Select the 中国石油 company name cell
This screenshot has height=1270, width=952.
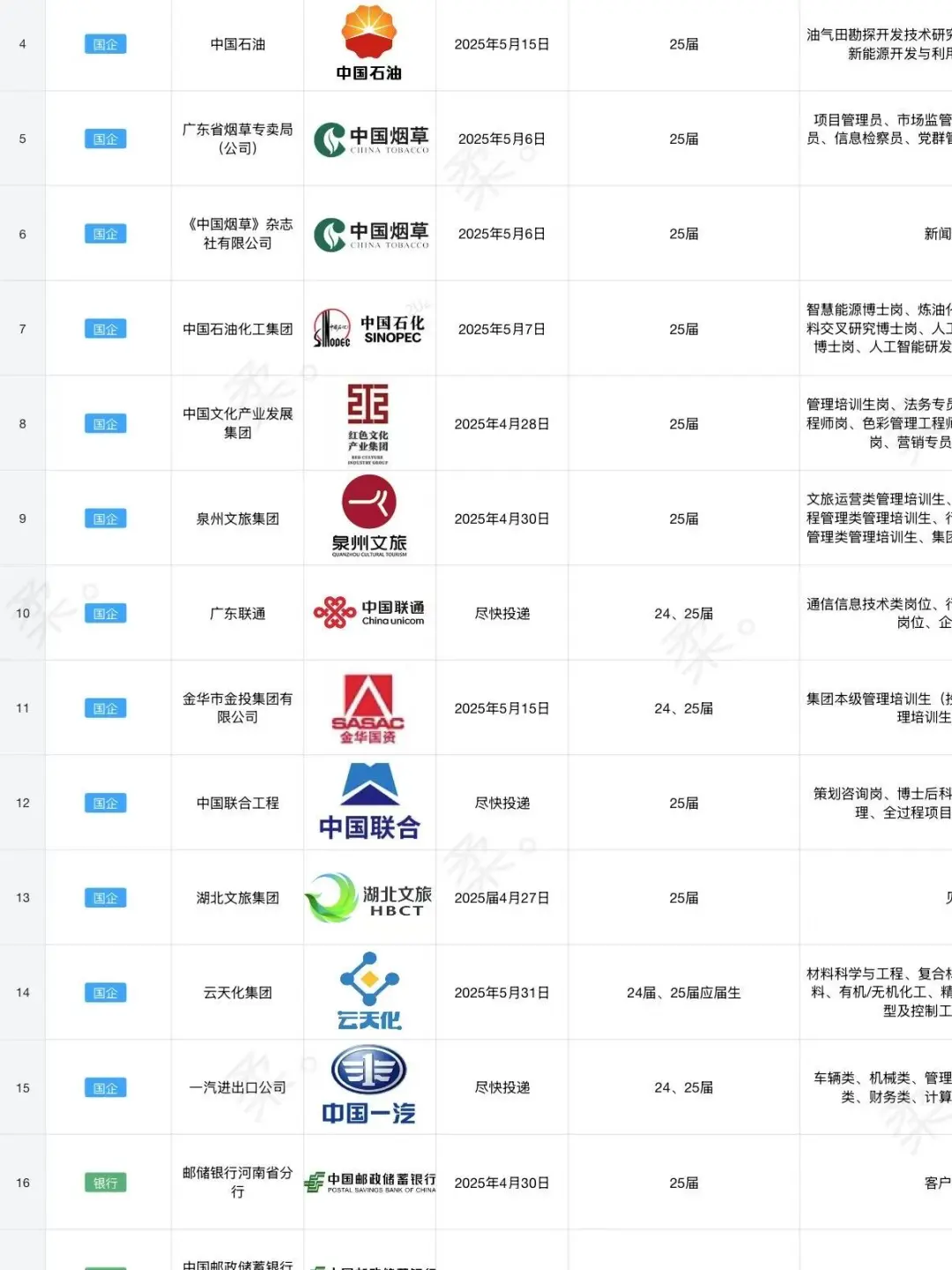[x=238, y=44]
